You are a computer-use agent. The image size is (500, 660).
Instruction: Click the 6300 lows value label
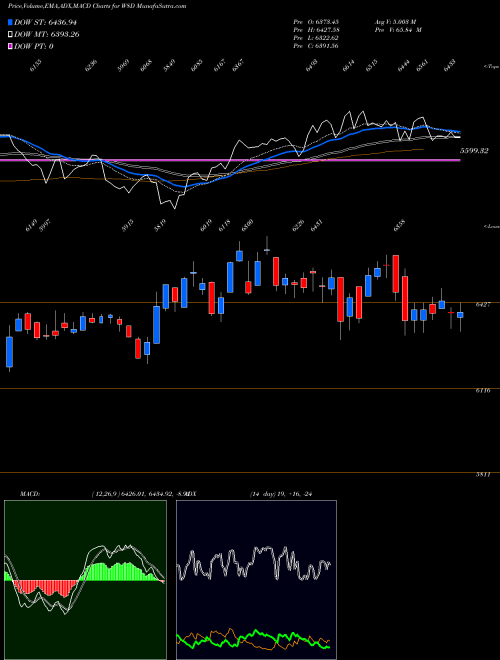pyautogui.click(x=248, y=226)
